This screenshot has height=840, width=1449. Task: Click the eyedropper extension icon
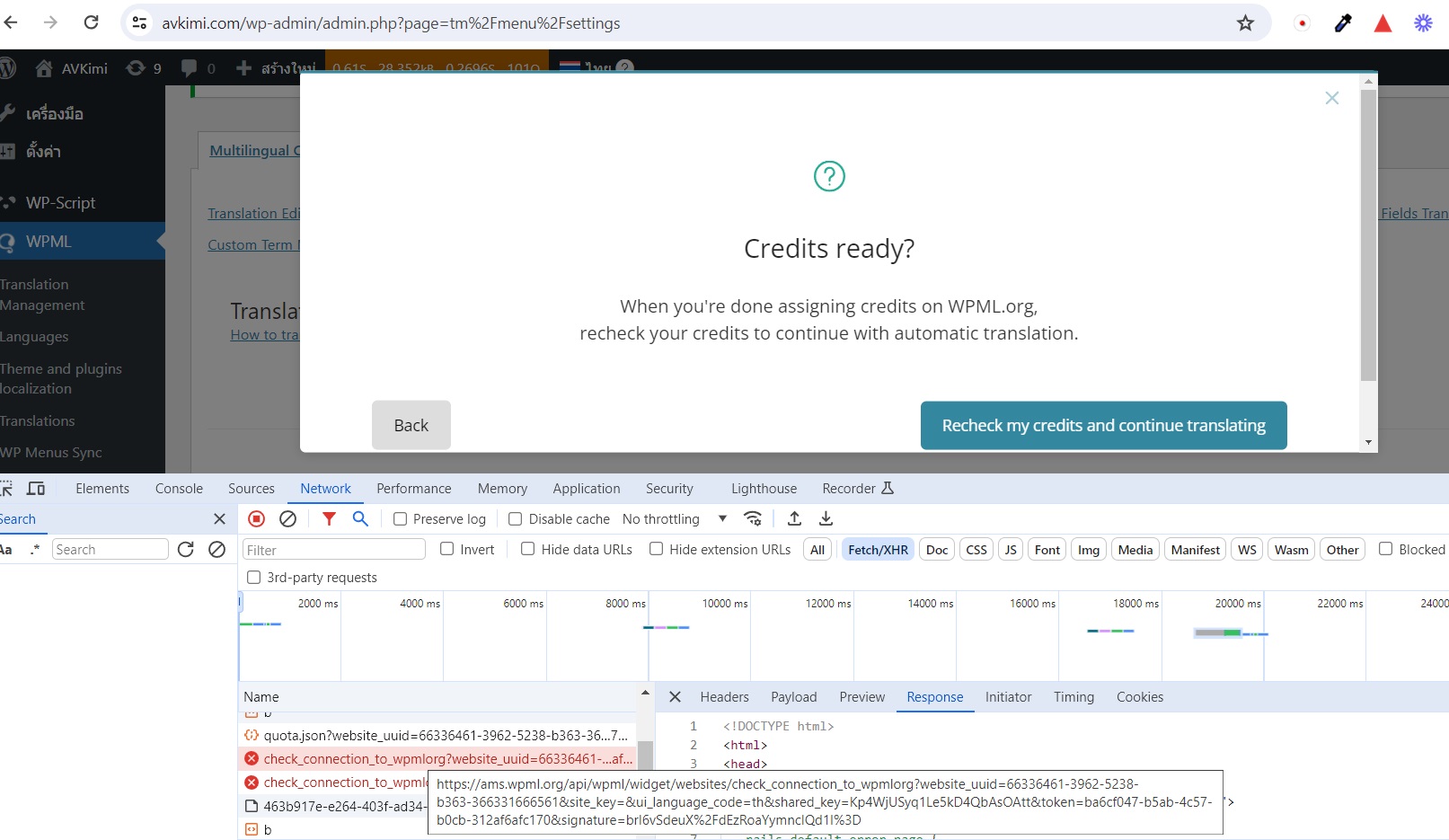[x=1343, y=23]
